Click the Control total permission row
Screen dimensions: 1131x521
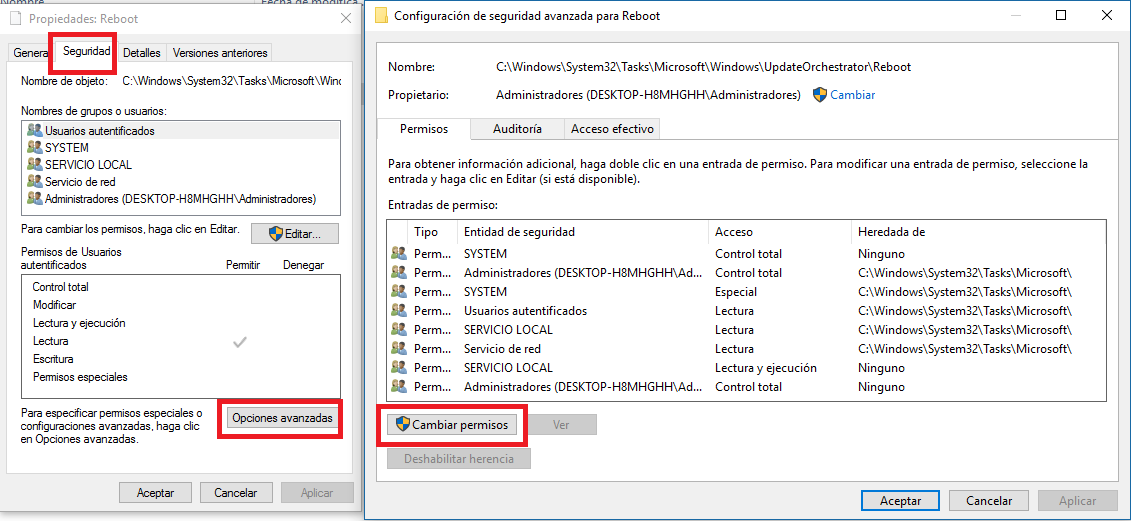(x=180, y=287)
